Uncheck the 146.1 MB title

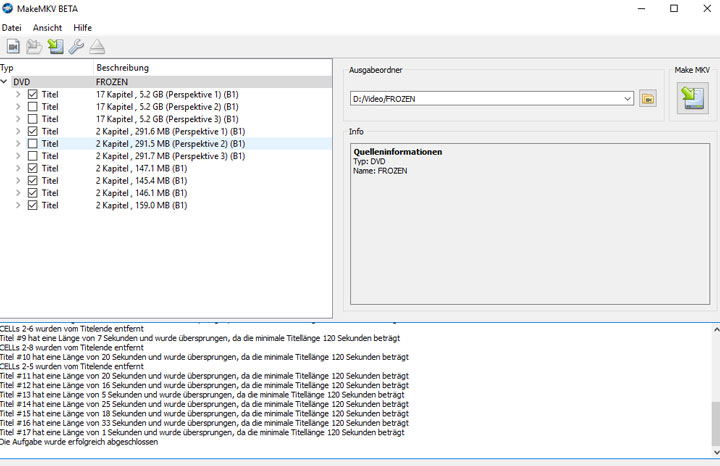pyautogui.click(x=33, y=193)
